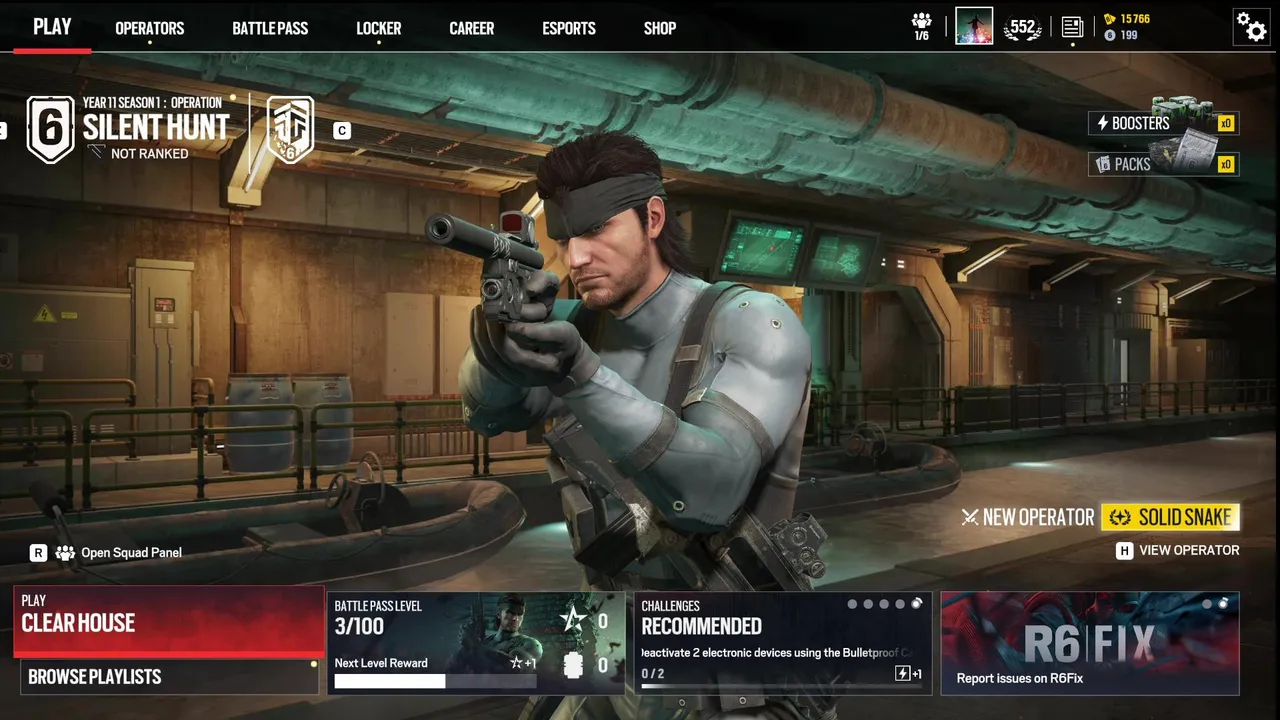The image size is (1280, 720).
Task: Click the x0 count badge beside Boosters
Action: click(x=1227, y=124)
